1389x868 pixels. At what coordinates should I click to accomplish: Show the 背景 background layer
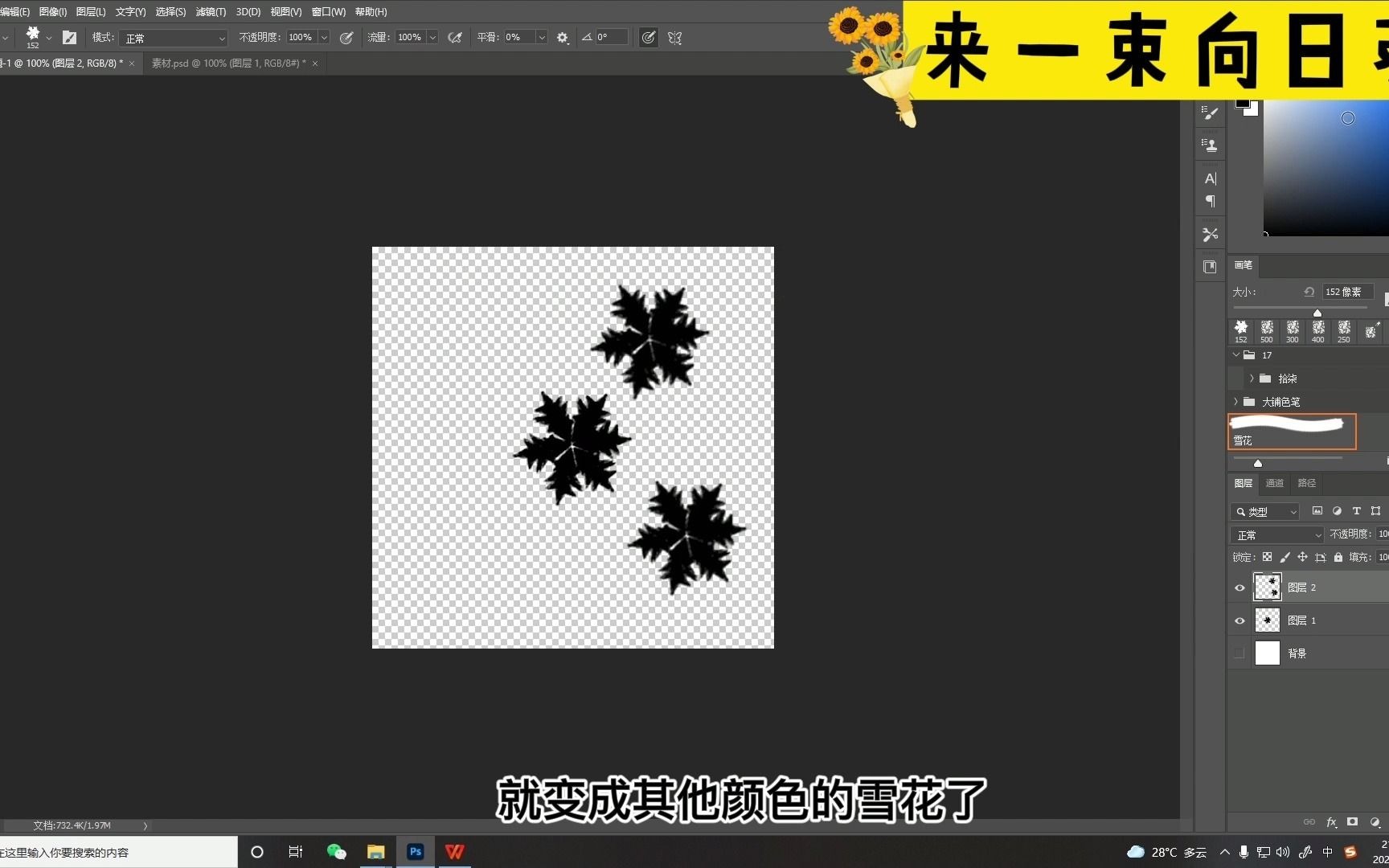pos(1239,653)
